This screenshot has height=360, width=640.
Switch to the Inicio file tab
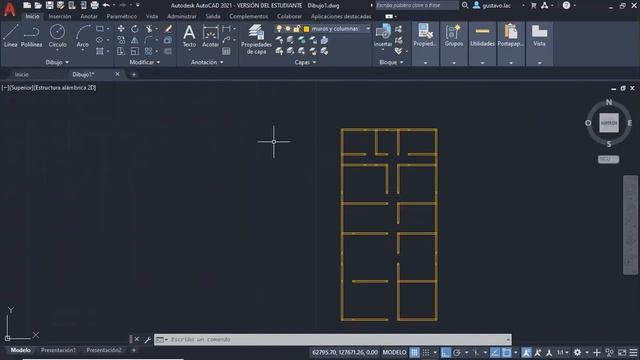click(x=22, y=75)
